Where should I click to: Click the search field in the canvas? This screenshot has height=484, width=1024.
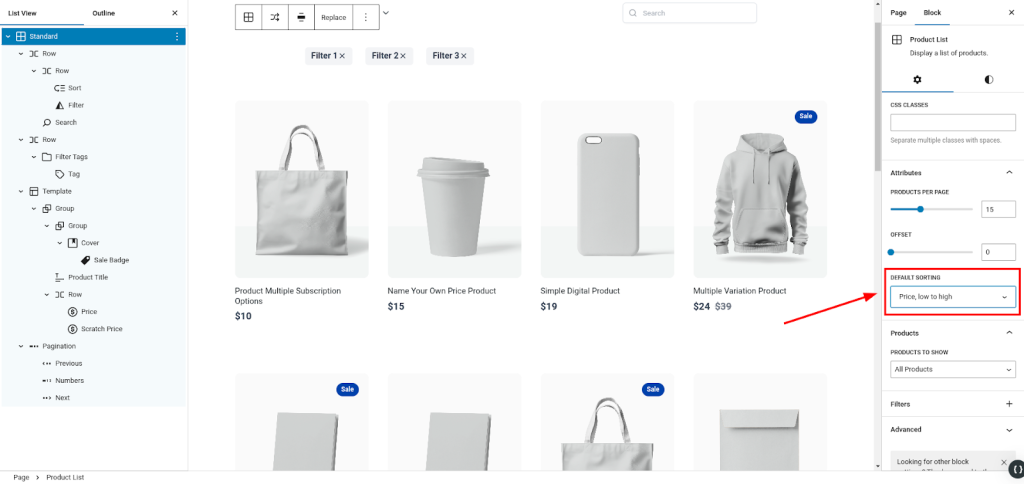690,13
